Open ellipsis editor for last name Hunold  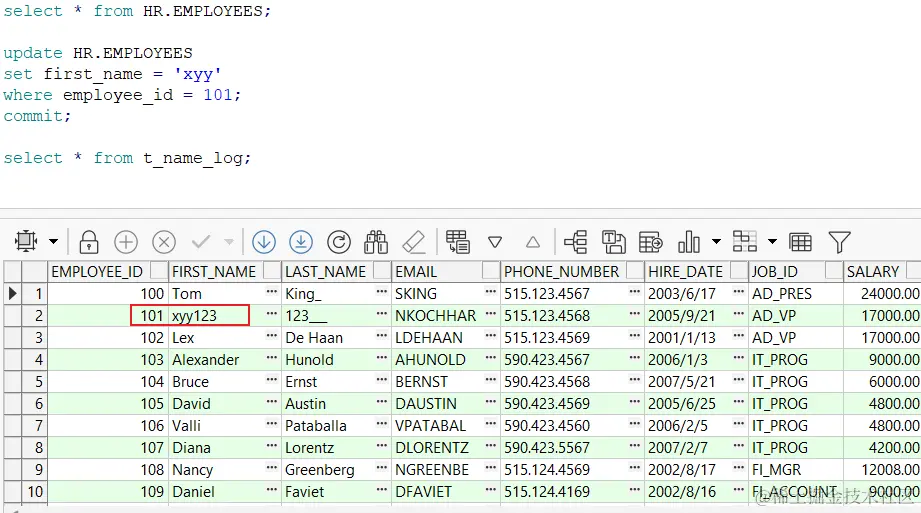pyautogui.click(x=382, y=358)
